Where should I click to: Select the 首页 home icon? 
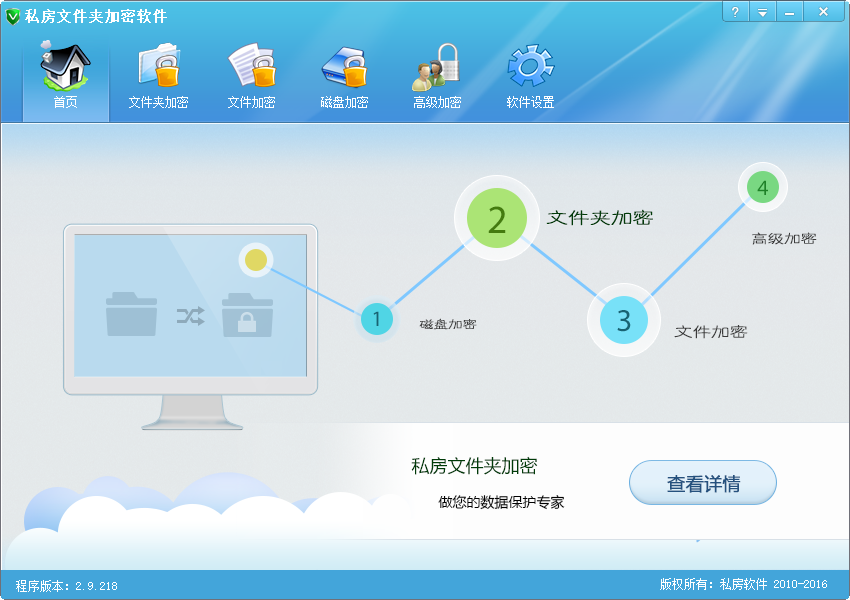pos(64,68)
